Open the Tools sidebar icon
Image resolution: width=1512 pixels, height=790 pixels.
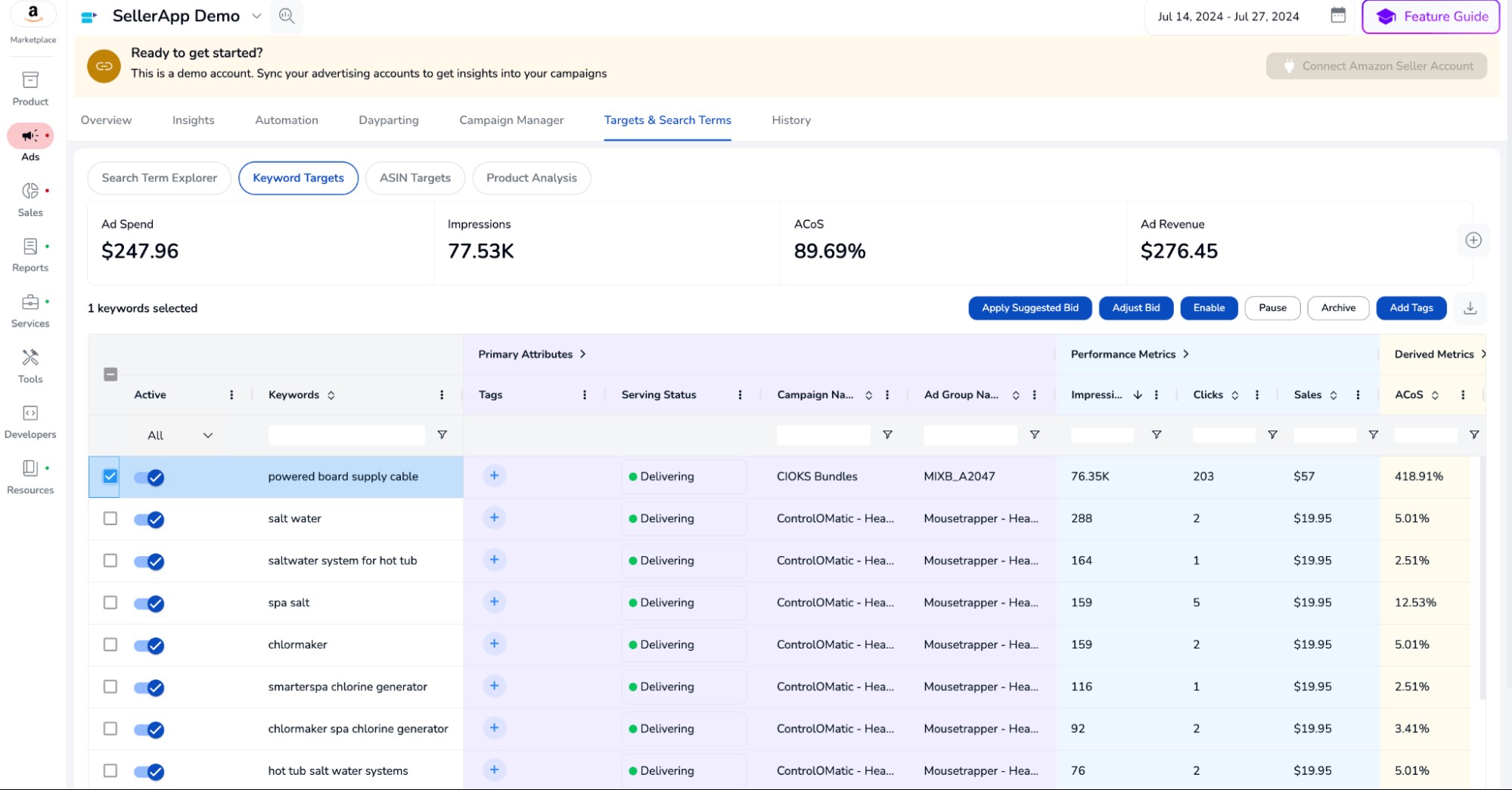[x=30, y=358]
